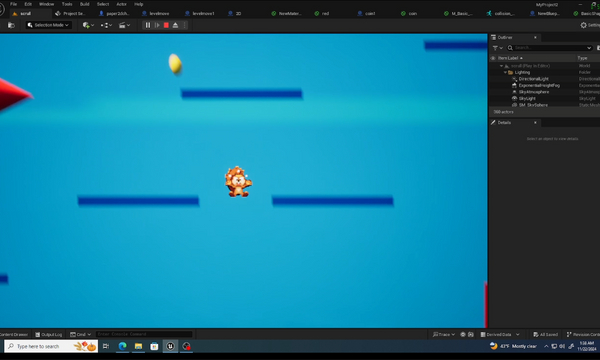Open the quick add content dropdown
Screen dimensions: 600x360
pyautogui.click(x=88, y=25)
